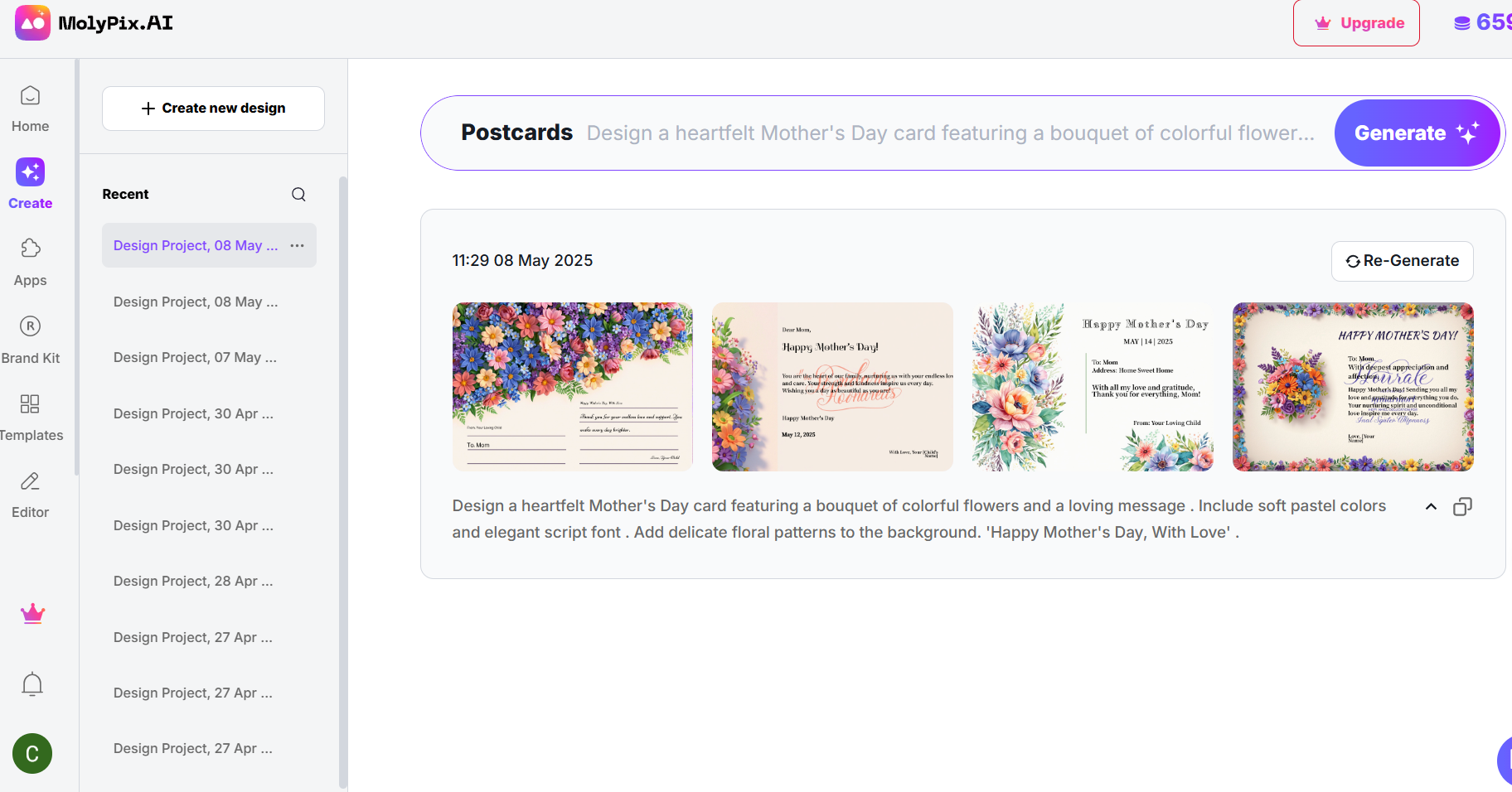Click the notifications bell icon
Image resolution: width=1512 pixels, height=792 pixels.
tap(32, 684)
